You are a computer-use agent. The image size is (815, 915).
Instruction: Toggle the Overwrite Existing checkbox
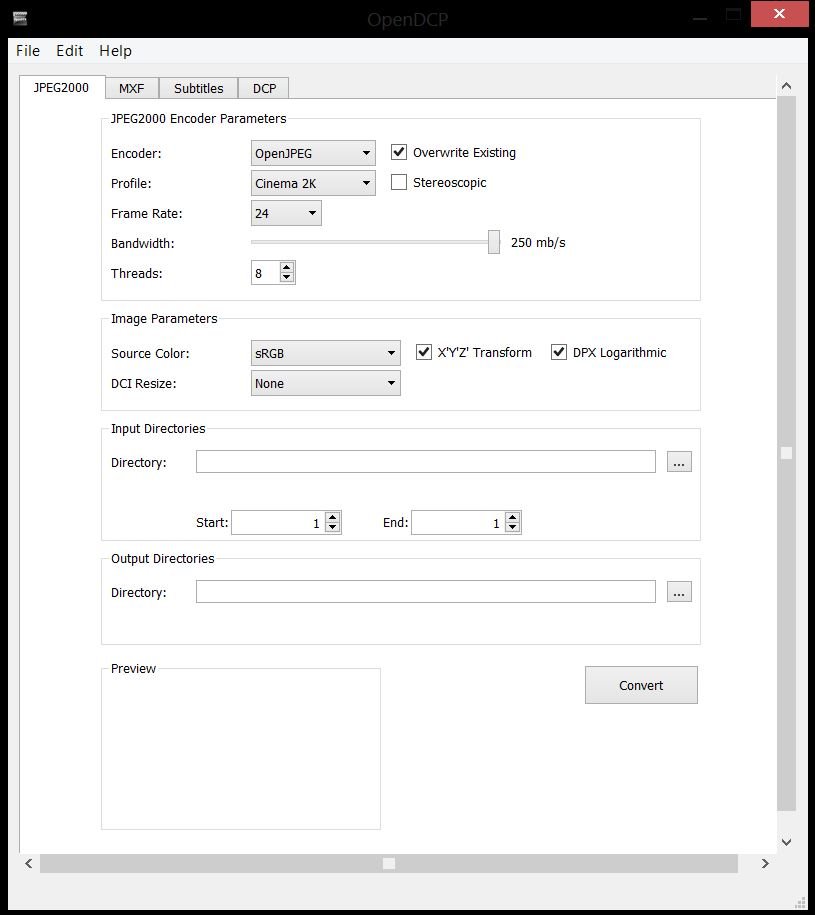398,152
